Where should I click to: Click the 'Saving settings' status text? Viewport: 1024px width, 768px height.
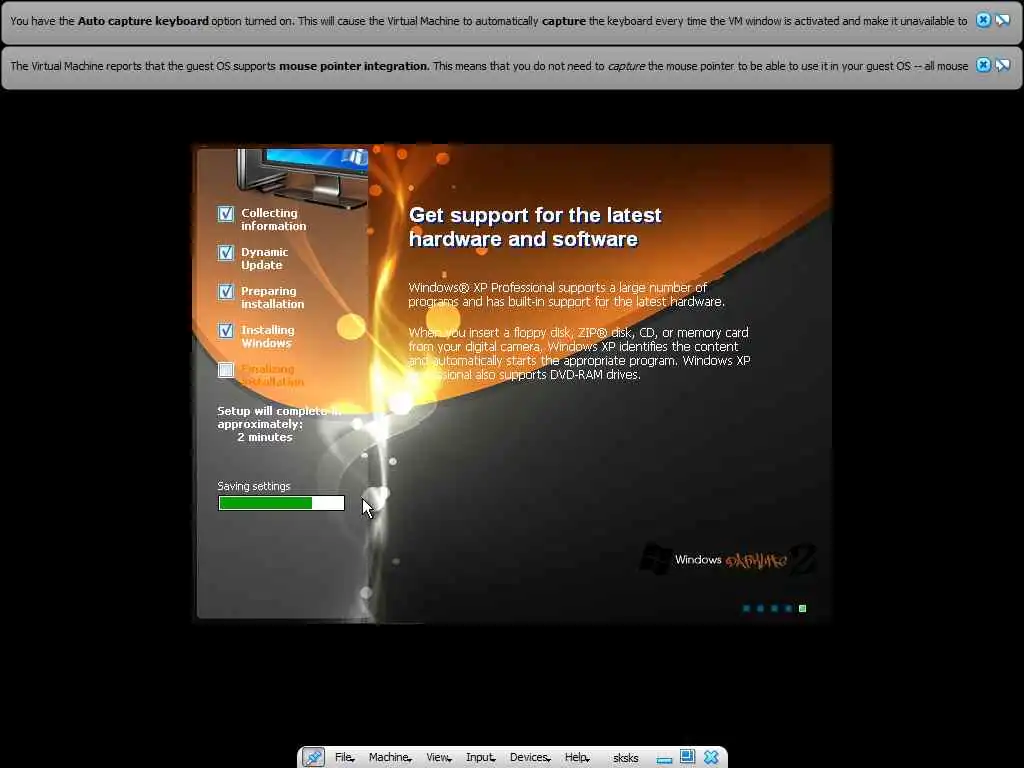[x=254, y=487]
